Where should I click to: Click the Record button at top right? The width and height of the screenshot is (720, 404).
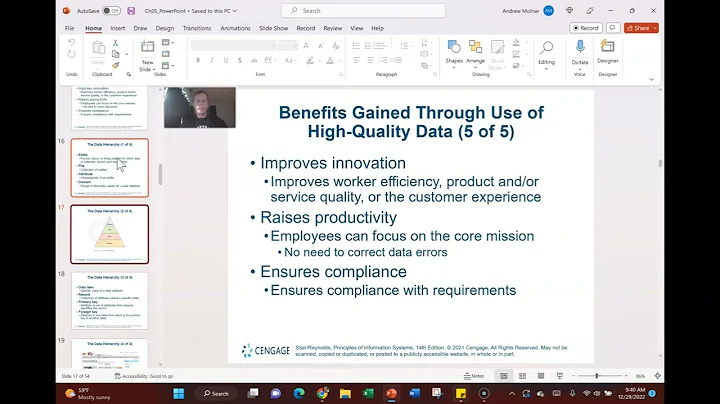pyautogui.click(x=586, y=28)
